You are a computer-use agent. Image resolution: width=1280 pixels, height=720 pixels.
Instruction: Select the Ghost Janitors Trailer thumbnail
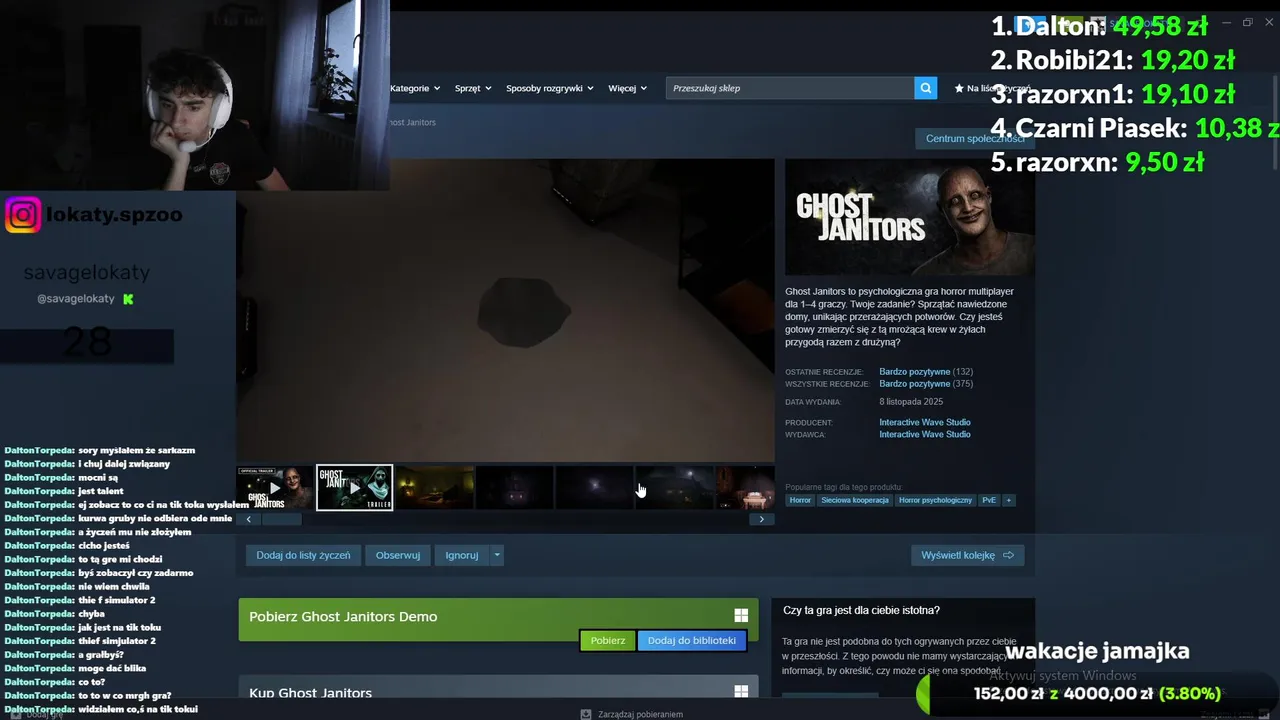(355, 488)
